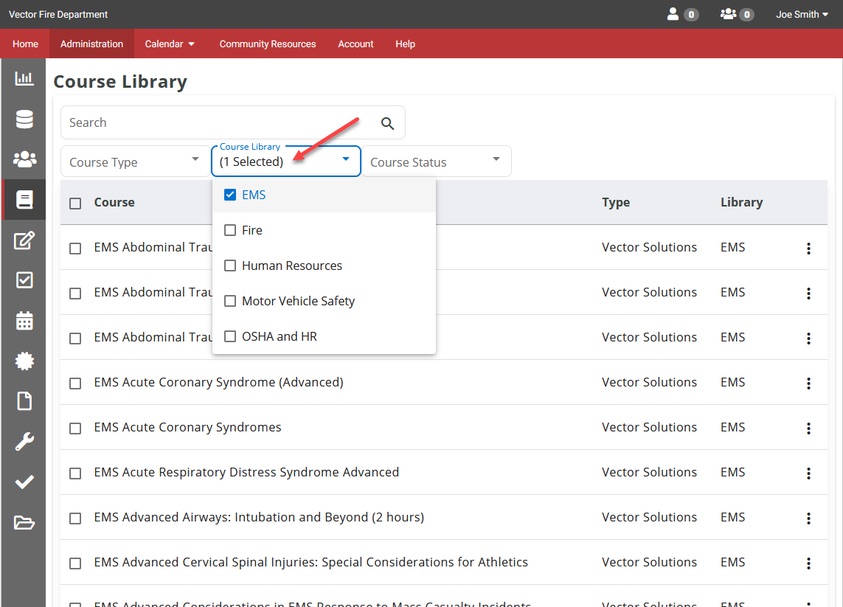Switch to the Administration tab
This screenshot has width=843, height=607.
coord(91,44)
